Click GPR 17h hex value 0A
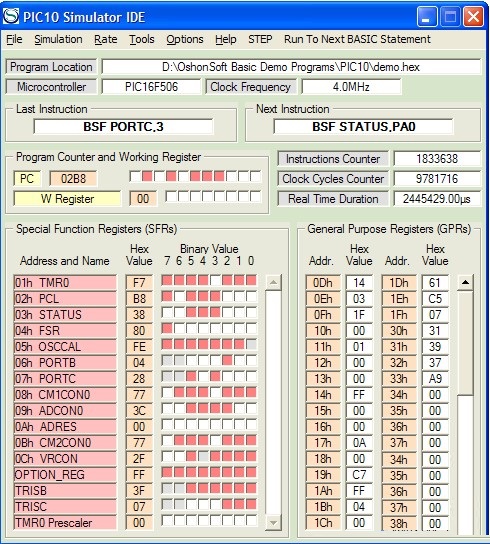The image size is (490, 544). (x=359, y=443)
